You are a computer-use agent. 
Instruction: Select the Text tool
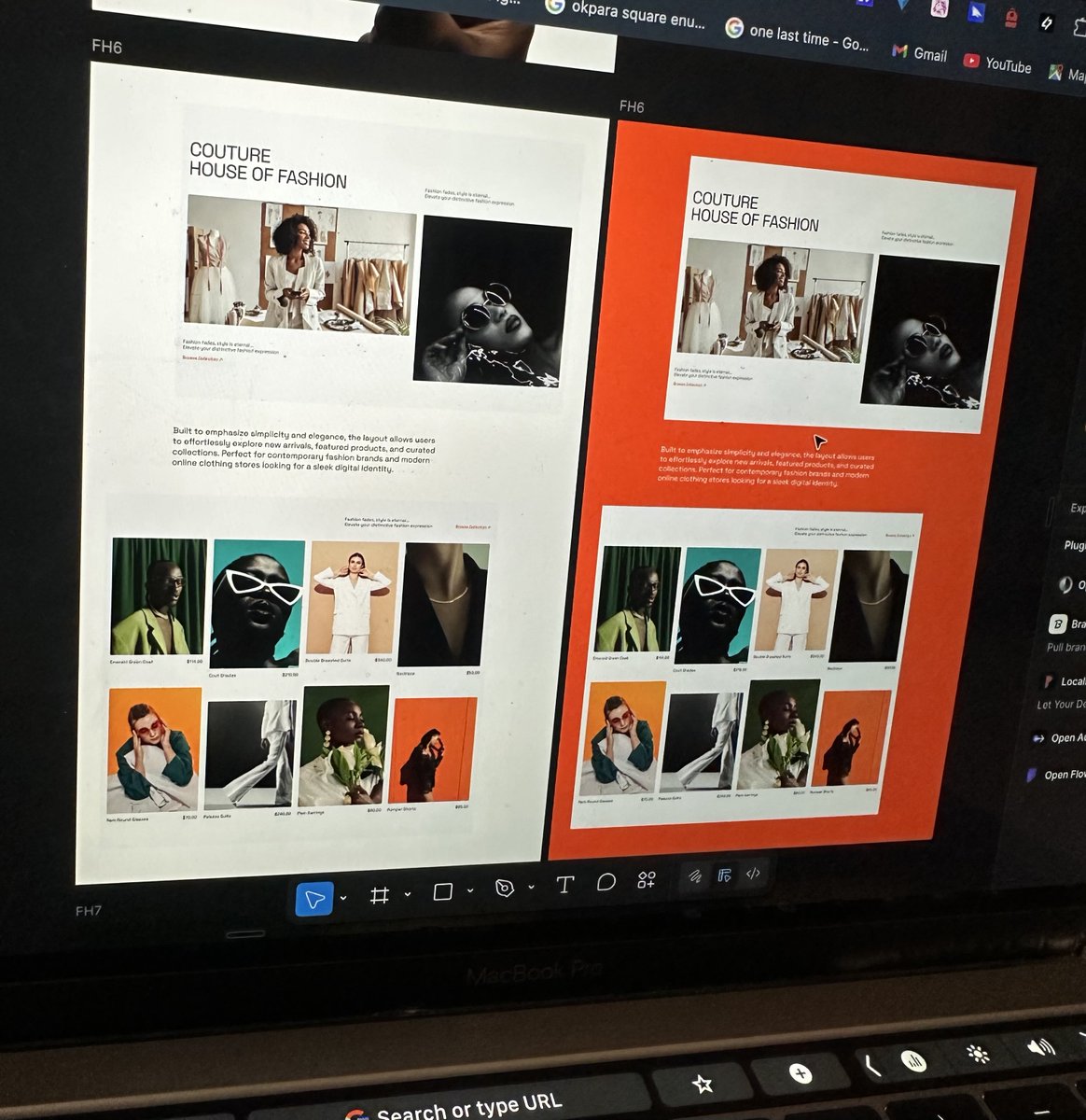tap(564, 884)
